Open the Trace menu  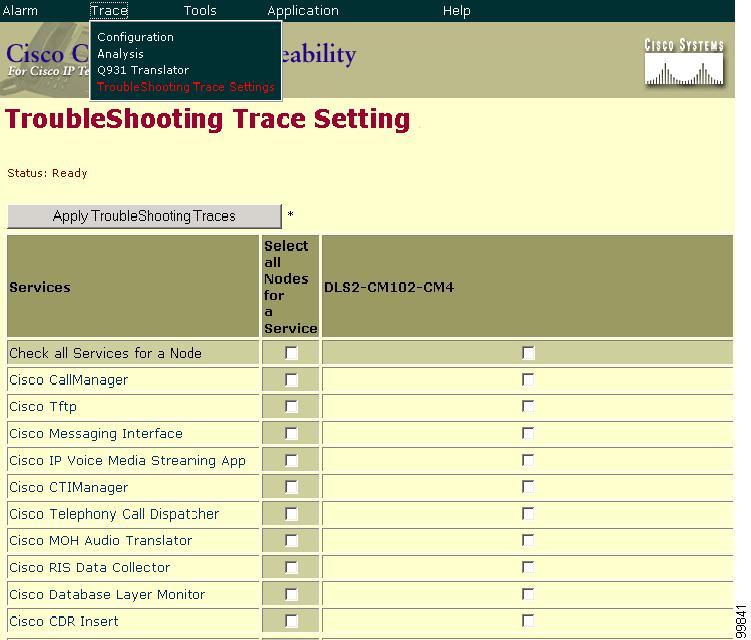tap(109, 11)
